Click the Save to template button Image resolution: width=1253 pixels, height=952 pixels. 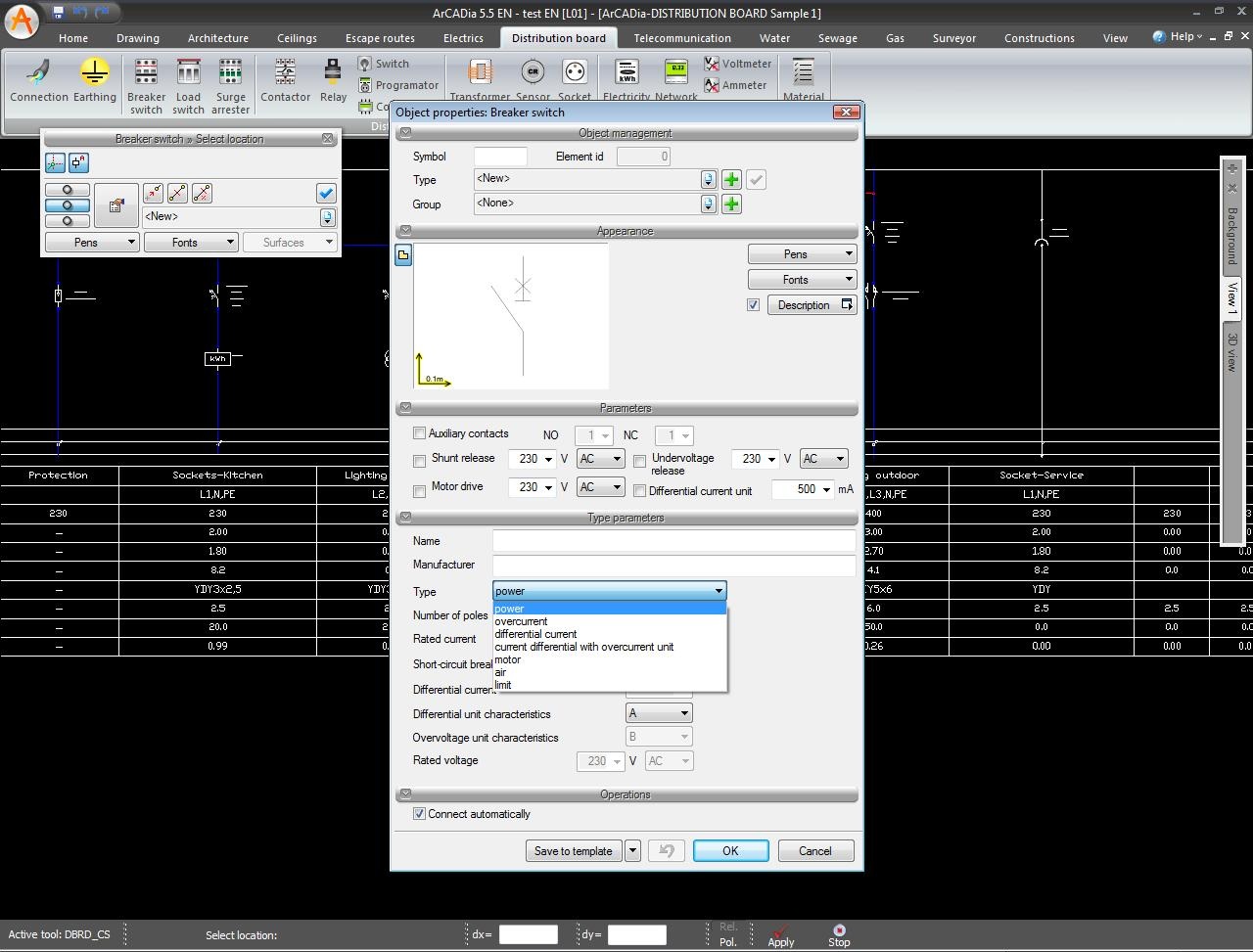(573, 851)
